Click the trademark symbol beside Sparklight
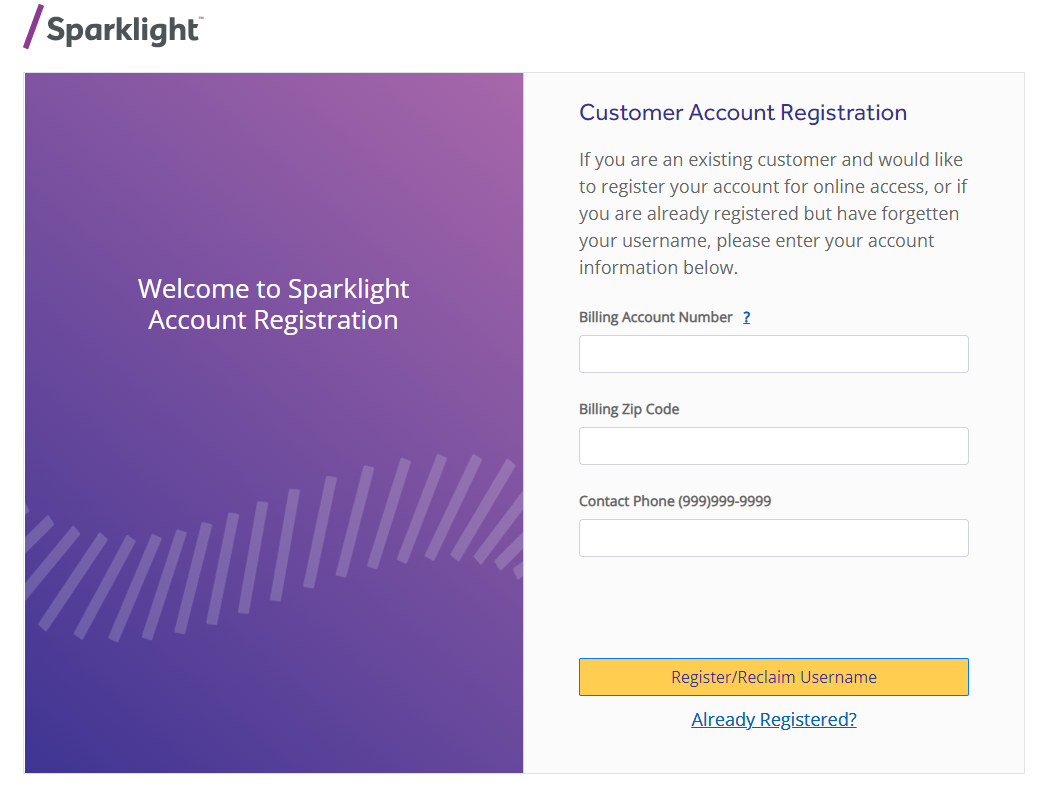This screenshot has width=1038, height=791. tap(200, 19)
